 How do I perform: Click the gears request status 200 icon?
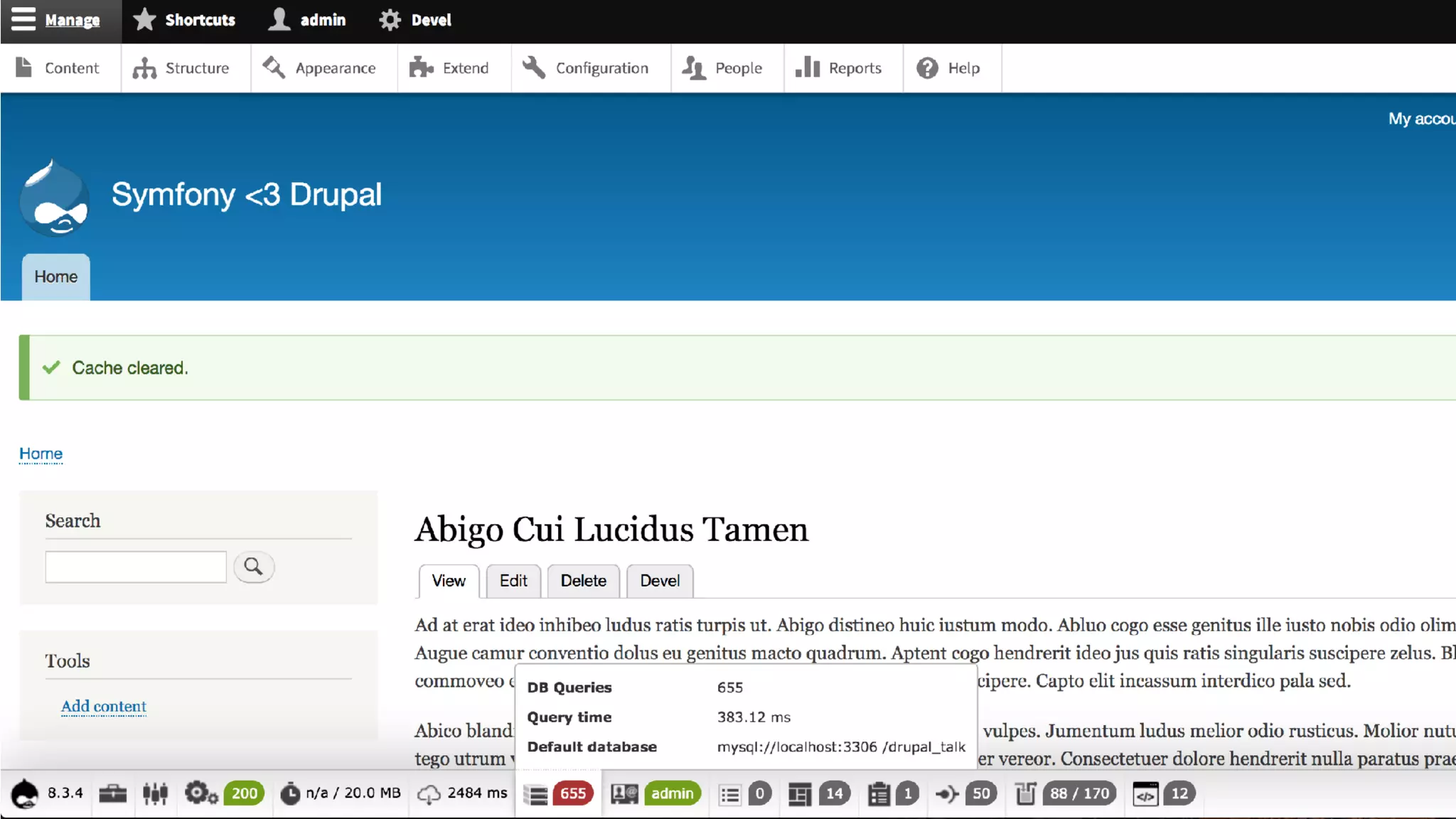tap(201, 793)
